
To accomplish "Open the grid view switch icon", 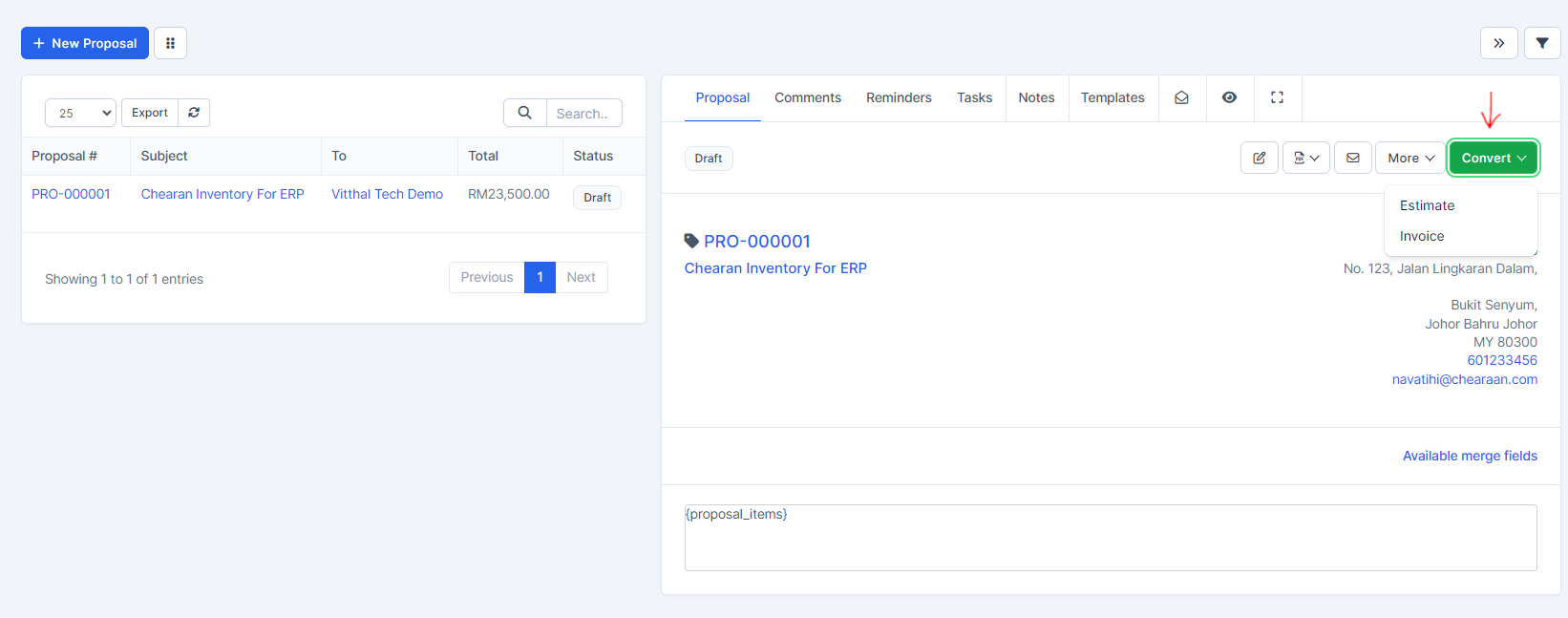I will click(170, 43).
